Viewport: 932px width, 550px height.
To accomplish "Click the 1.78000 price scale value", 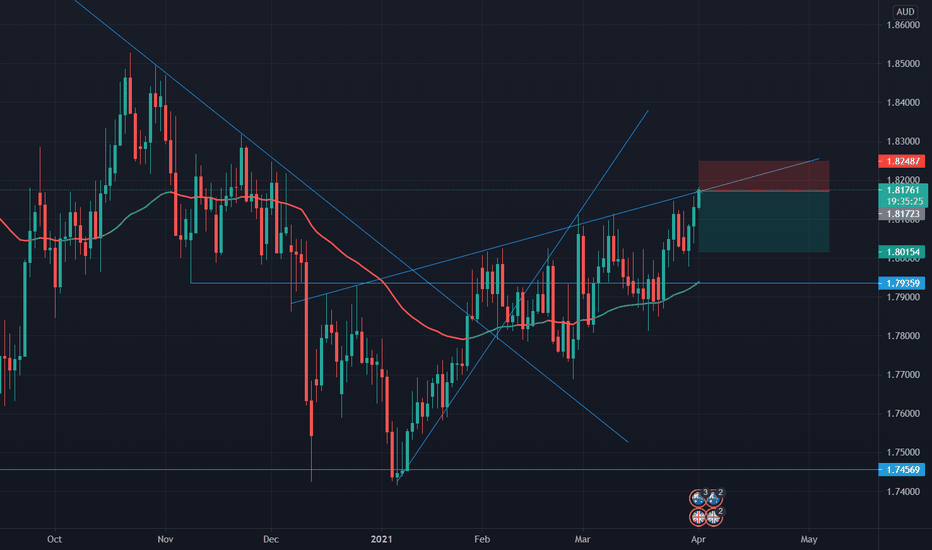I will click(x=903, y=336).
